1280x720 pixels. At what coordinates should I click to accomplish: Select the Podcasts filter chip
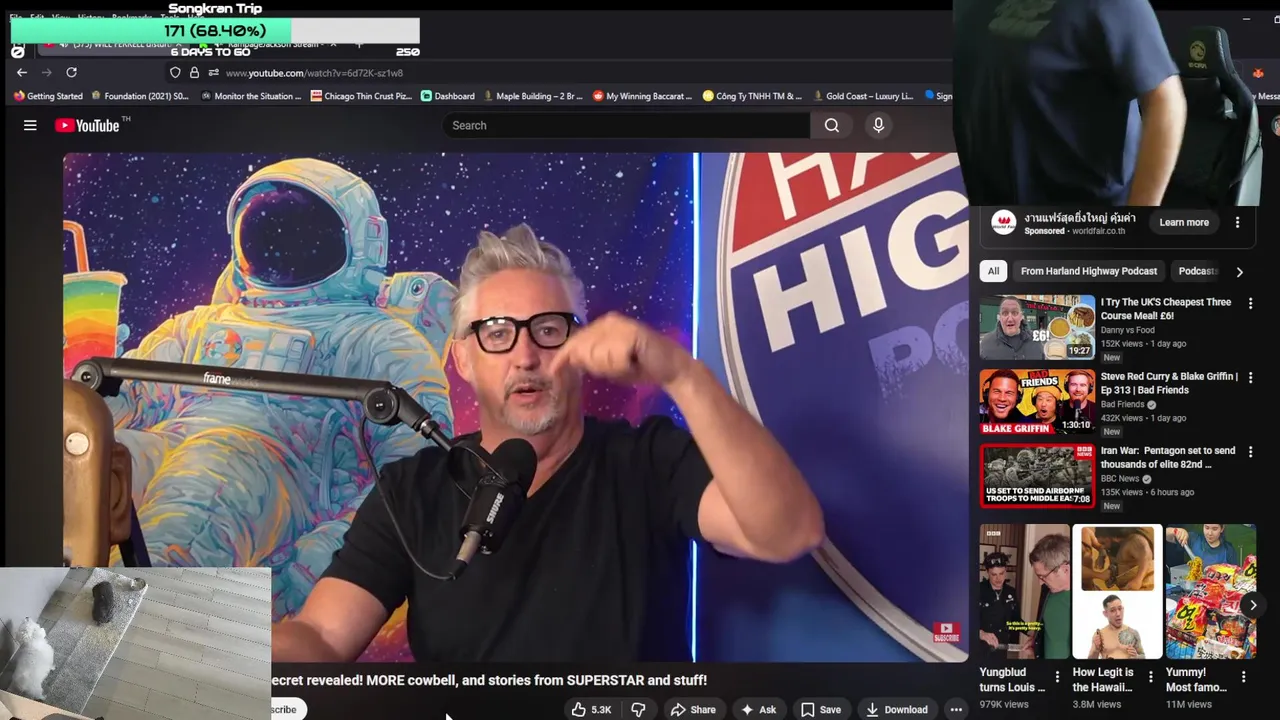tap(1198, 271)
